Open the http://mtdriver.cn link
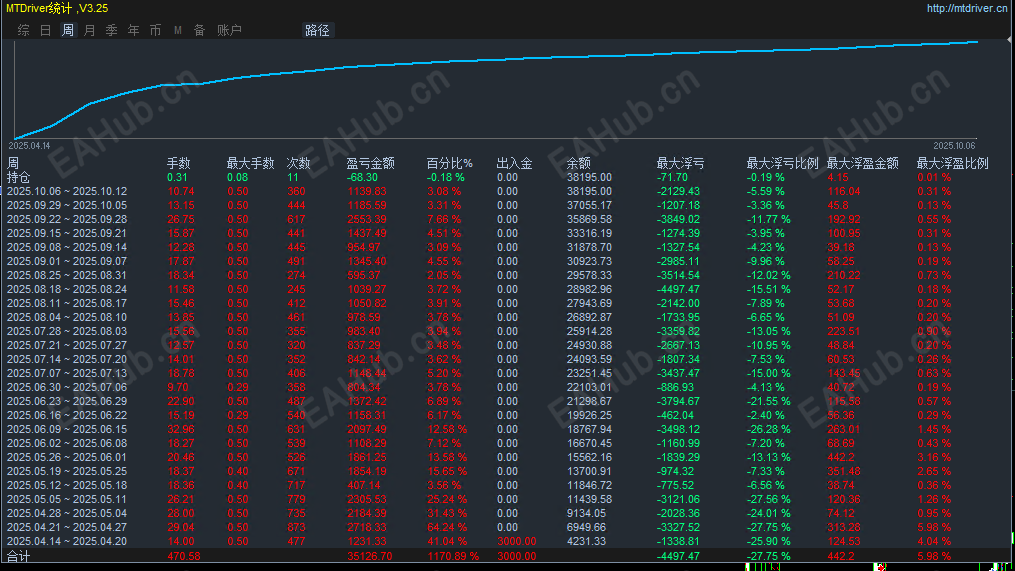 tap(967, 8)
